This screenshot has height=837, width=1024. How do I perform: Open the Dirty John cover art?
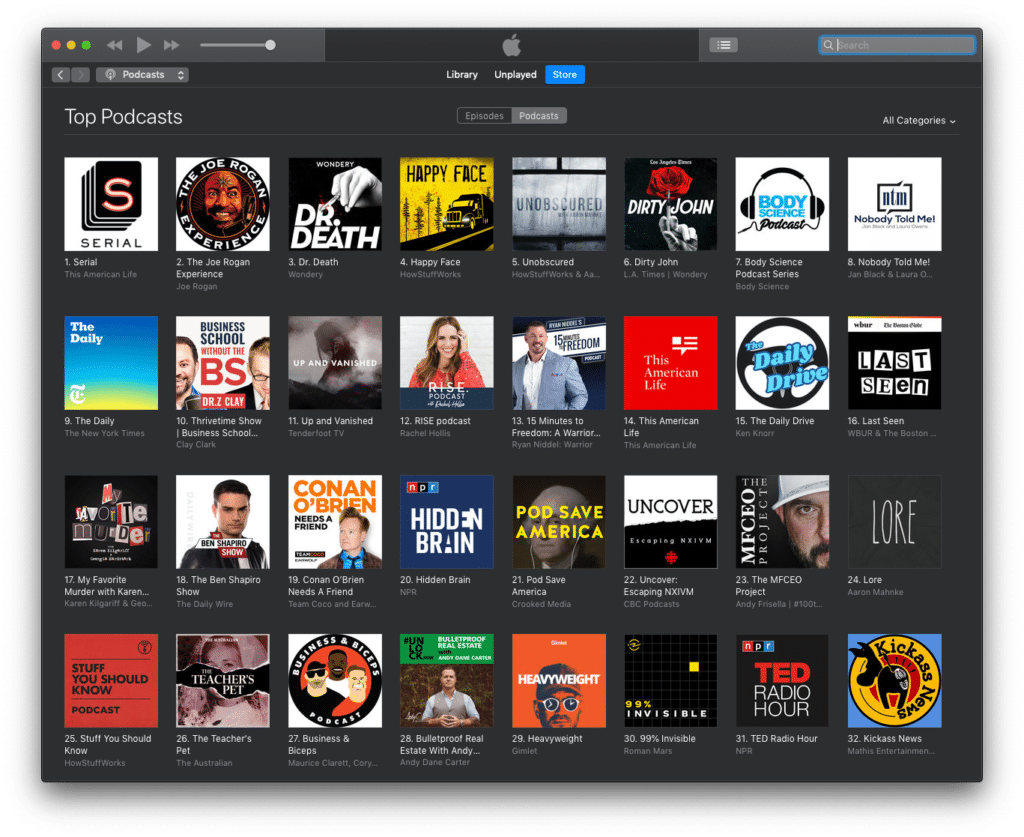pyautogui.click(x=671, y=204)
